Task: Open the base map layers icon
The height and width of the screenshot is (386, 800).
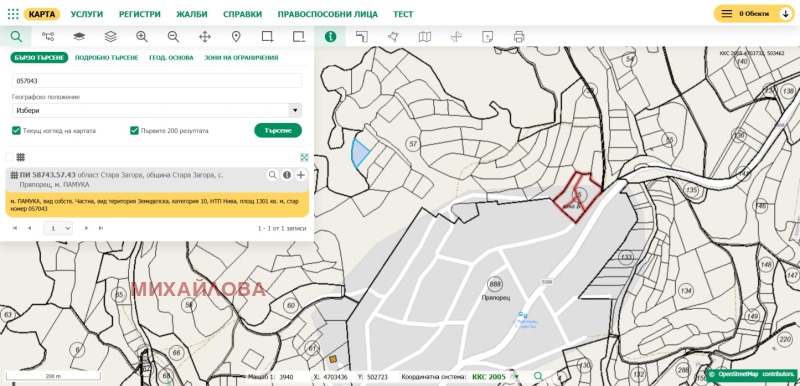Action: (79, 37)
